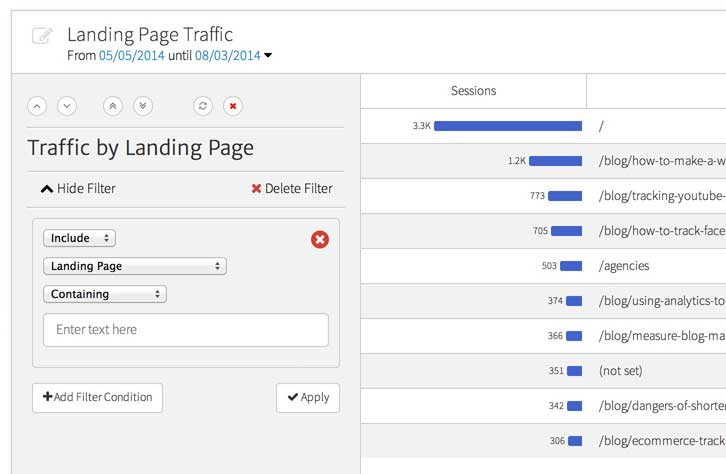Click the move to top double-chevron icon
This screenshot has height=474, width=726.
pos(113,106)
